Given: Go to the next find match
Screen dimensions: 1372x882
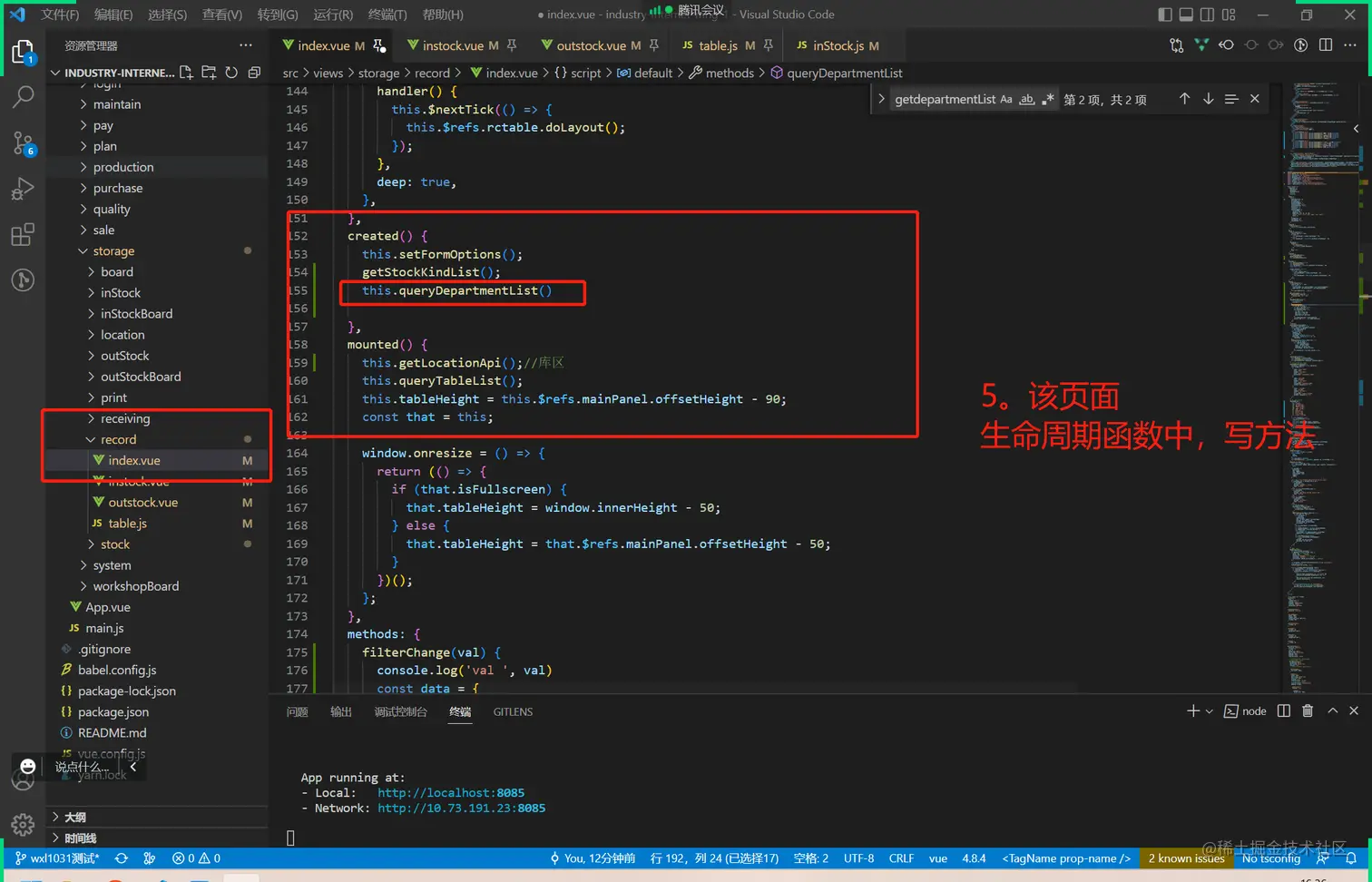Looking at the screenshot, I should click(x=1208, y=99).
